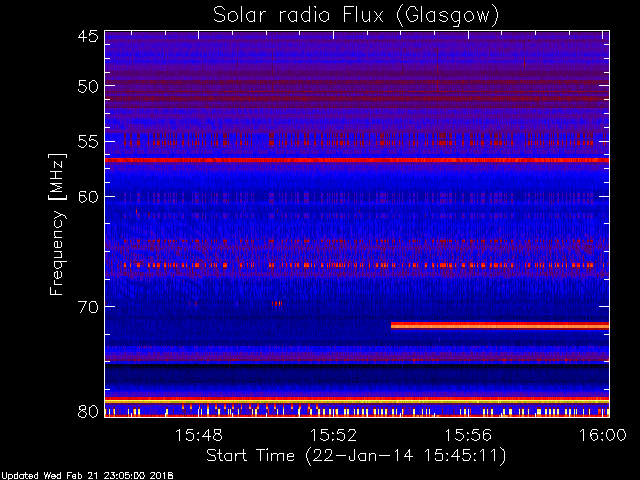640x480 pixels.
Task: Click the 'Start Time (22-Jan-14 15:45:11)' label
Action: pos(356,456)
